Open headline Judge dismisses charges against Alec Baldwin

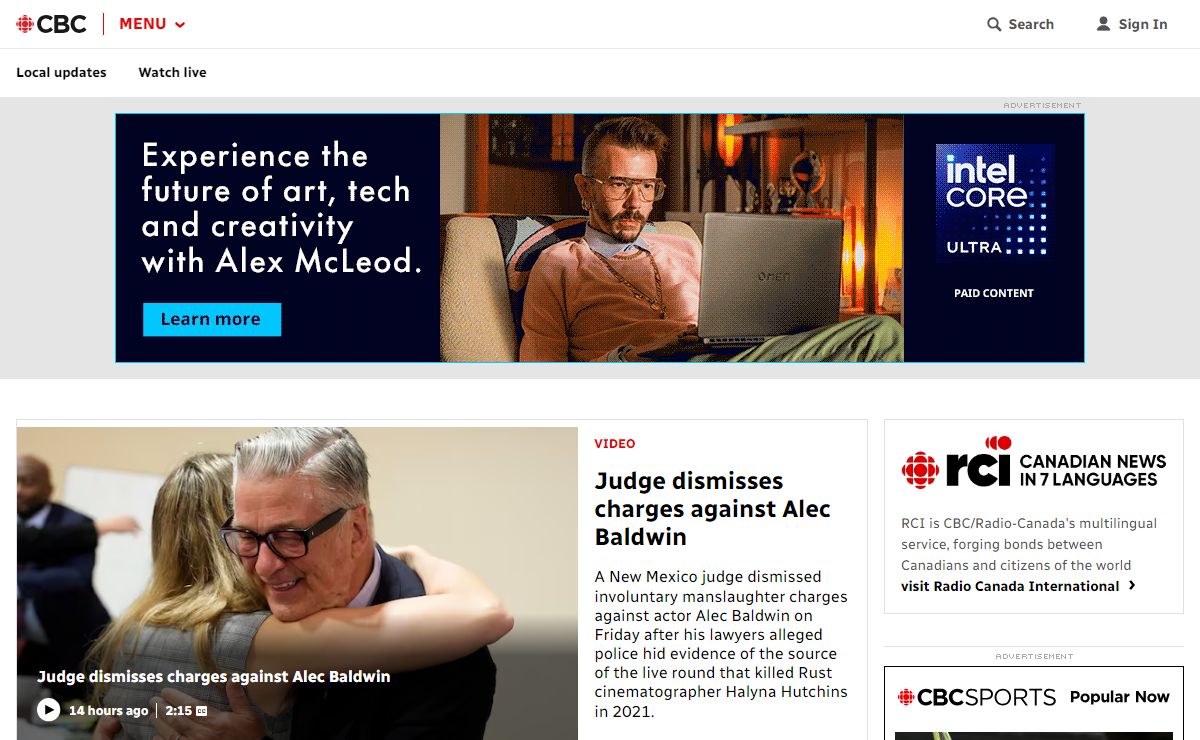point(713,508)
